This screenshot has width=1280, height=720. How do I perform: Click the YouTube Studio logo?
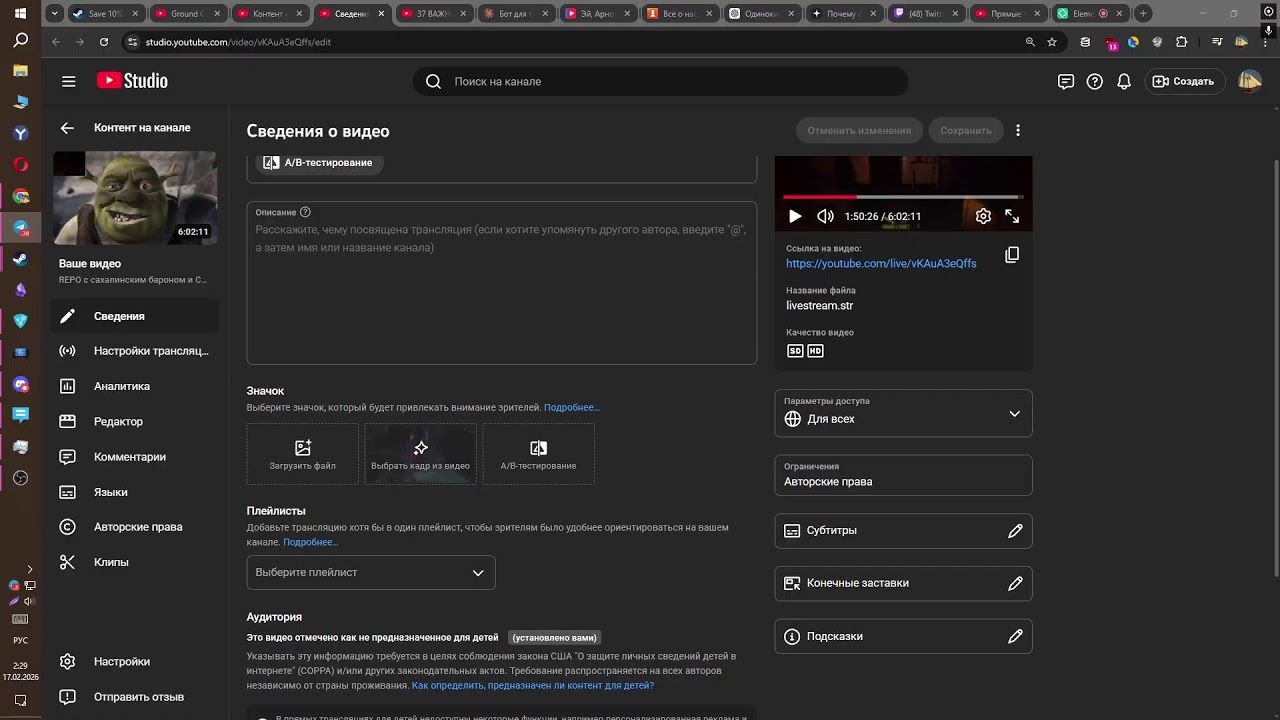point(132,81)
